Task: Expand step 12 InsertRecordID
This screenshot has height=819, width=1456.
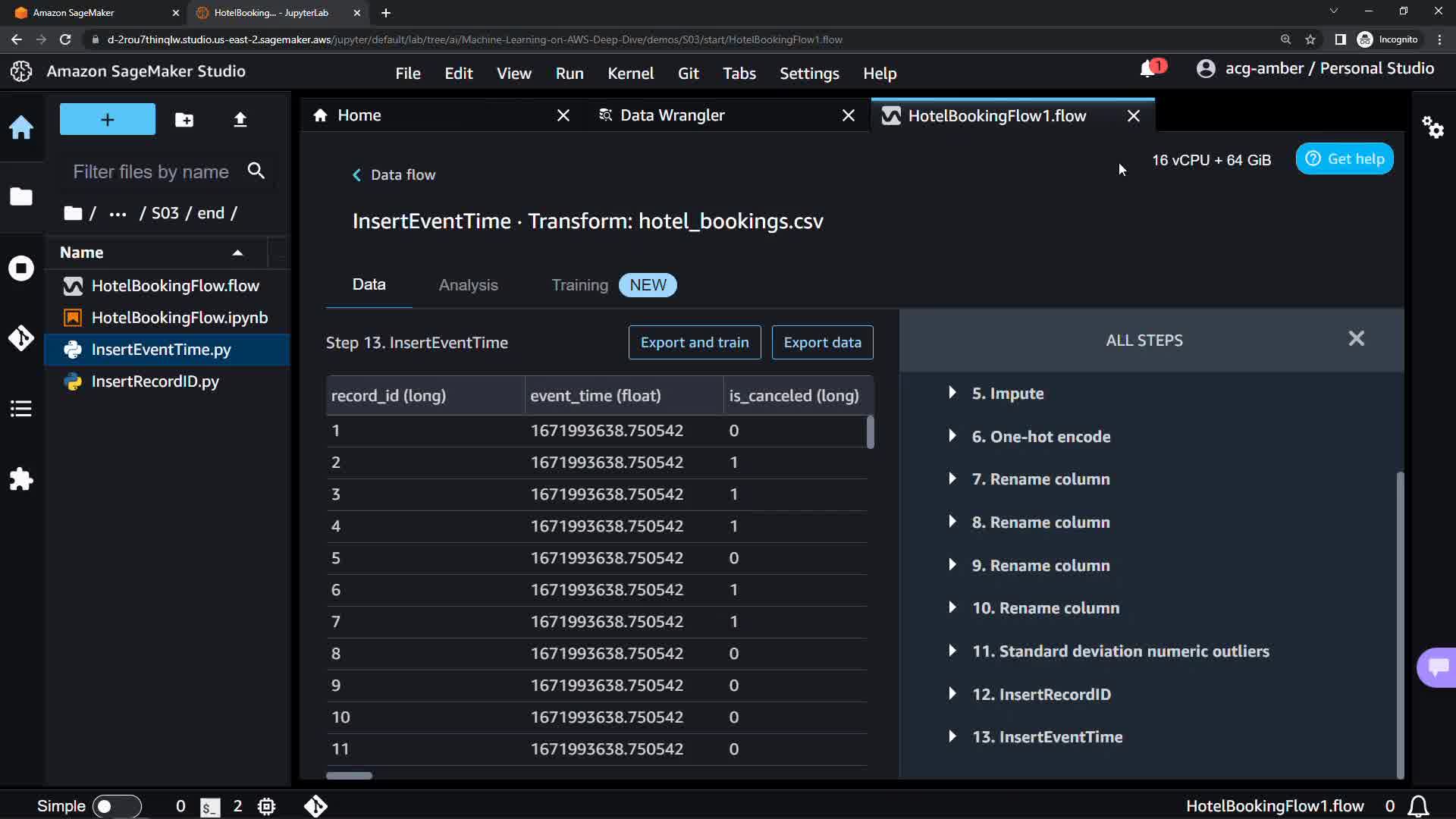Action: pos(952,694)
